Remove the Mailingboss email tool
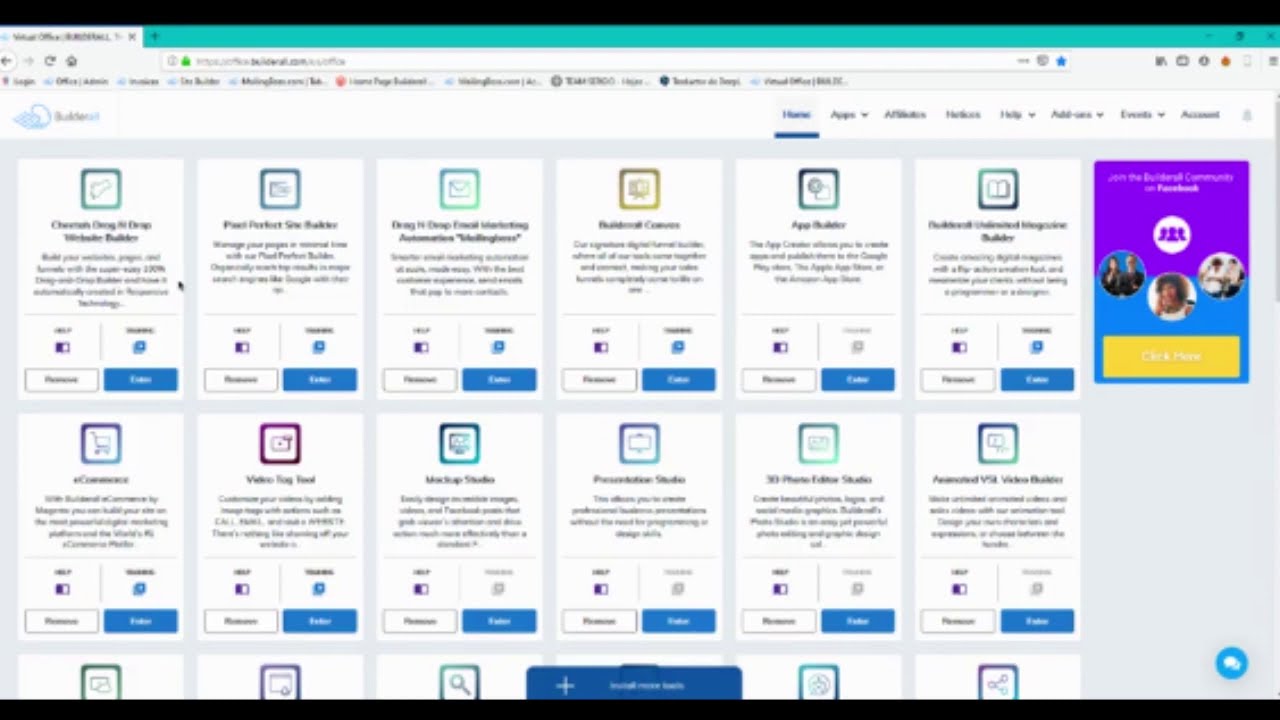The width and height of the screenshot is (1280, 720). (x=420, y=379)
